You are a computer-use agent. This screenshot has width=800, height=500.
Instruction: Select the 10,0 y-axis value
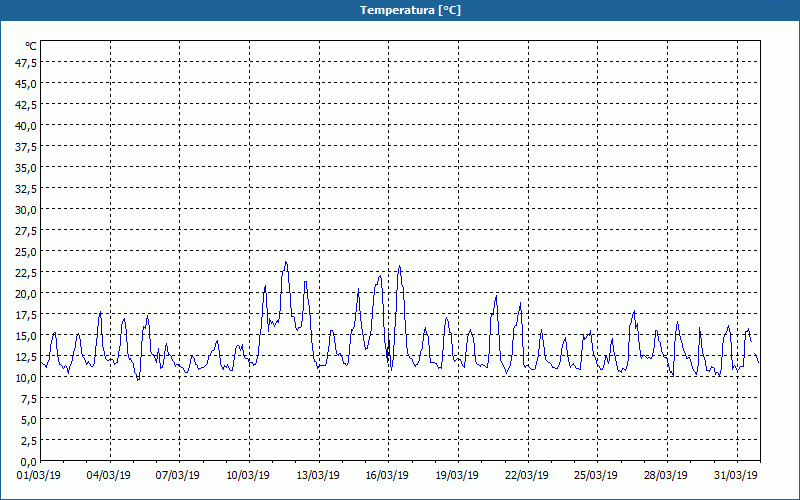(x=26, y=378)
